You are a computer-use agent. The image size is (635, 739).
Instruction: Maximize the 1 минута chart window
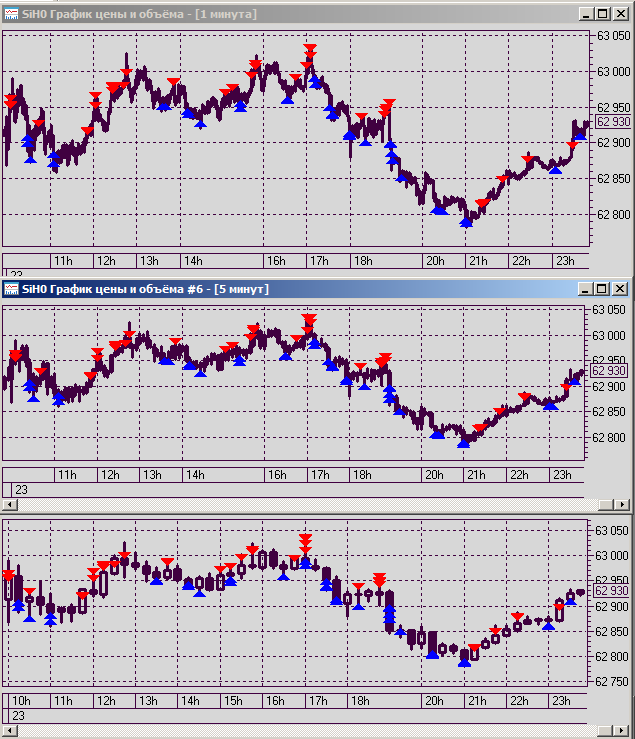point(603,14)
